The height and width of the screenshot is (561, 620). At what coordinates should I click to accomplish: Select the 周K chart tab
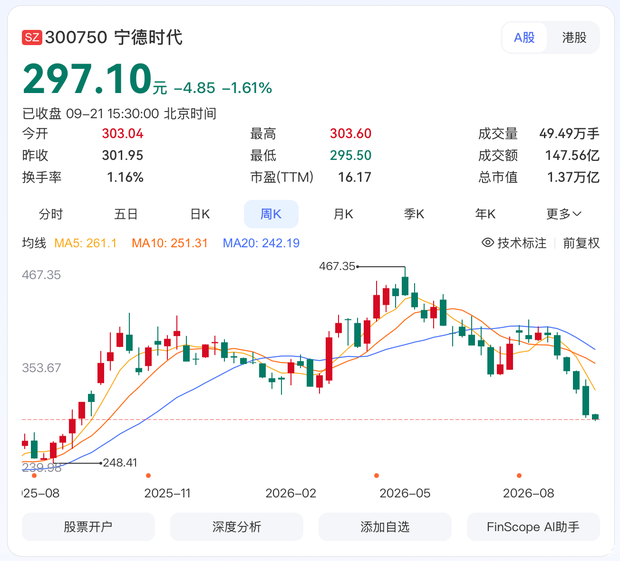[x=271, y=214]
